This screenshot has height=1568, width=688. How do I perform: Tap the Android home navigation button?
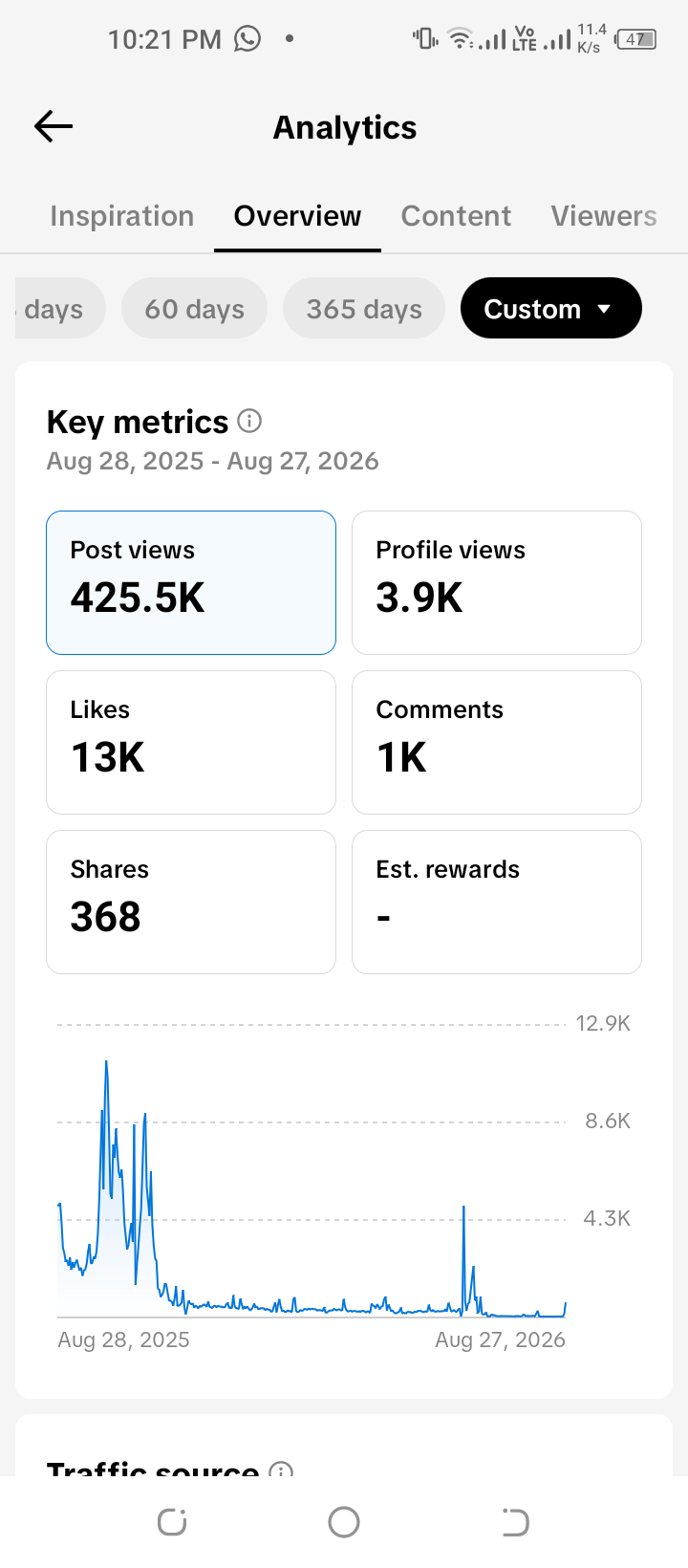pyautogui.click(x=344, y=1522)
